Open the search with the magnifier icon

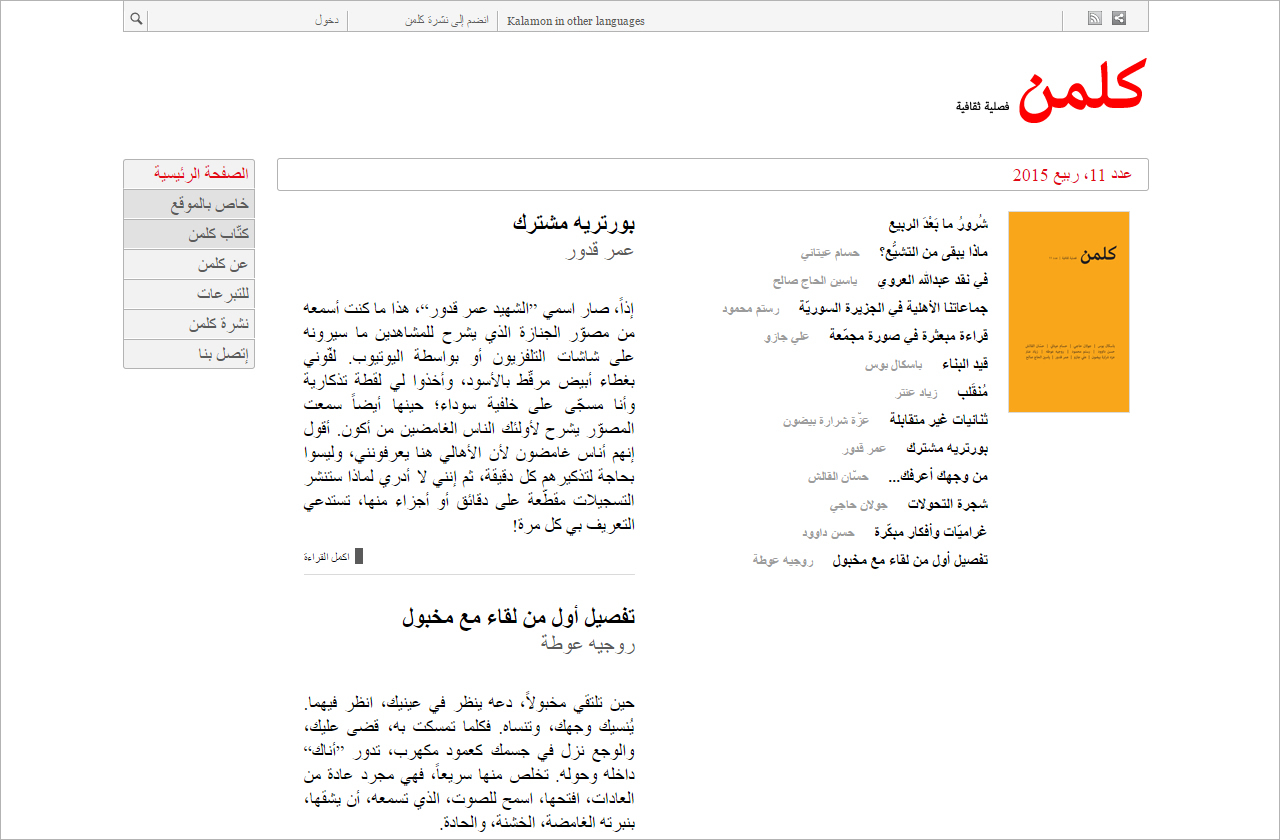[135, 17]
